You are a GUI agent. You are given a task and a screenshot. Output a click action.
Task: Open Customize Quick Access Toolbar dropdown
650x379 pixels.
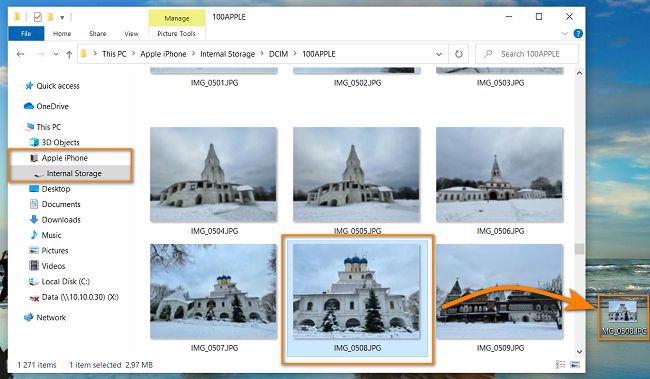tap(62, 17)
